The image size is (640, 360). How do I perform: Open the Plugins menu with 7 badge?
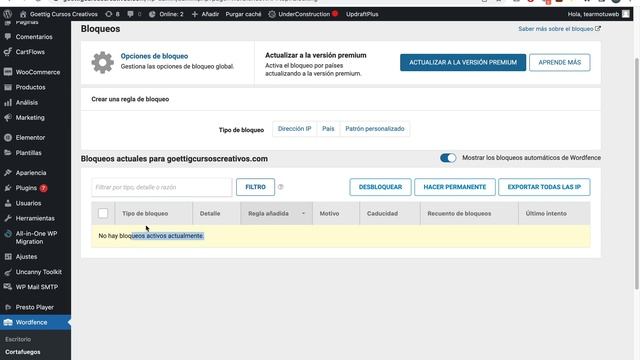tap(31, 188)
